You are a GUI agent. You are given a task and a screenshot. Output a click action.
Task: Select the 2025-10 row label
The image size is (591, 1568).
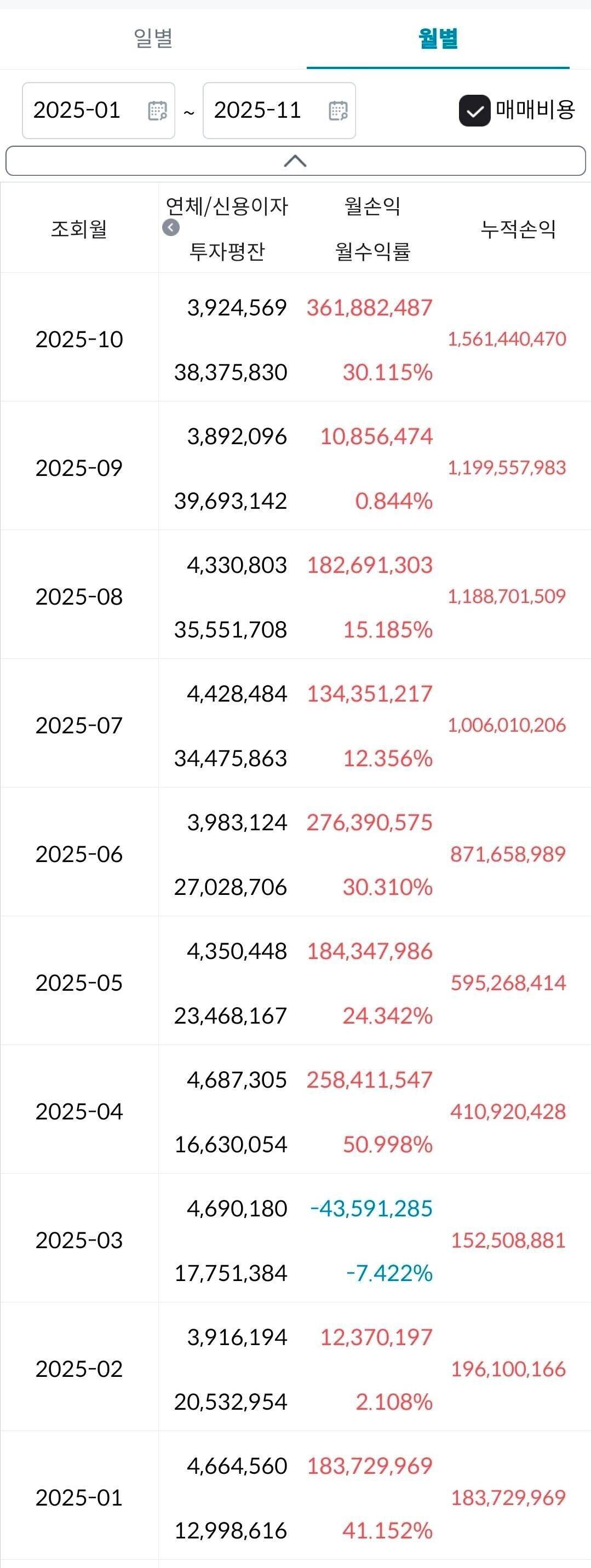(79, 340)
